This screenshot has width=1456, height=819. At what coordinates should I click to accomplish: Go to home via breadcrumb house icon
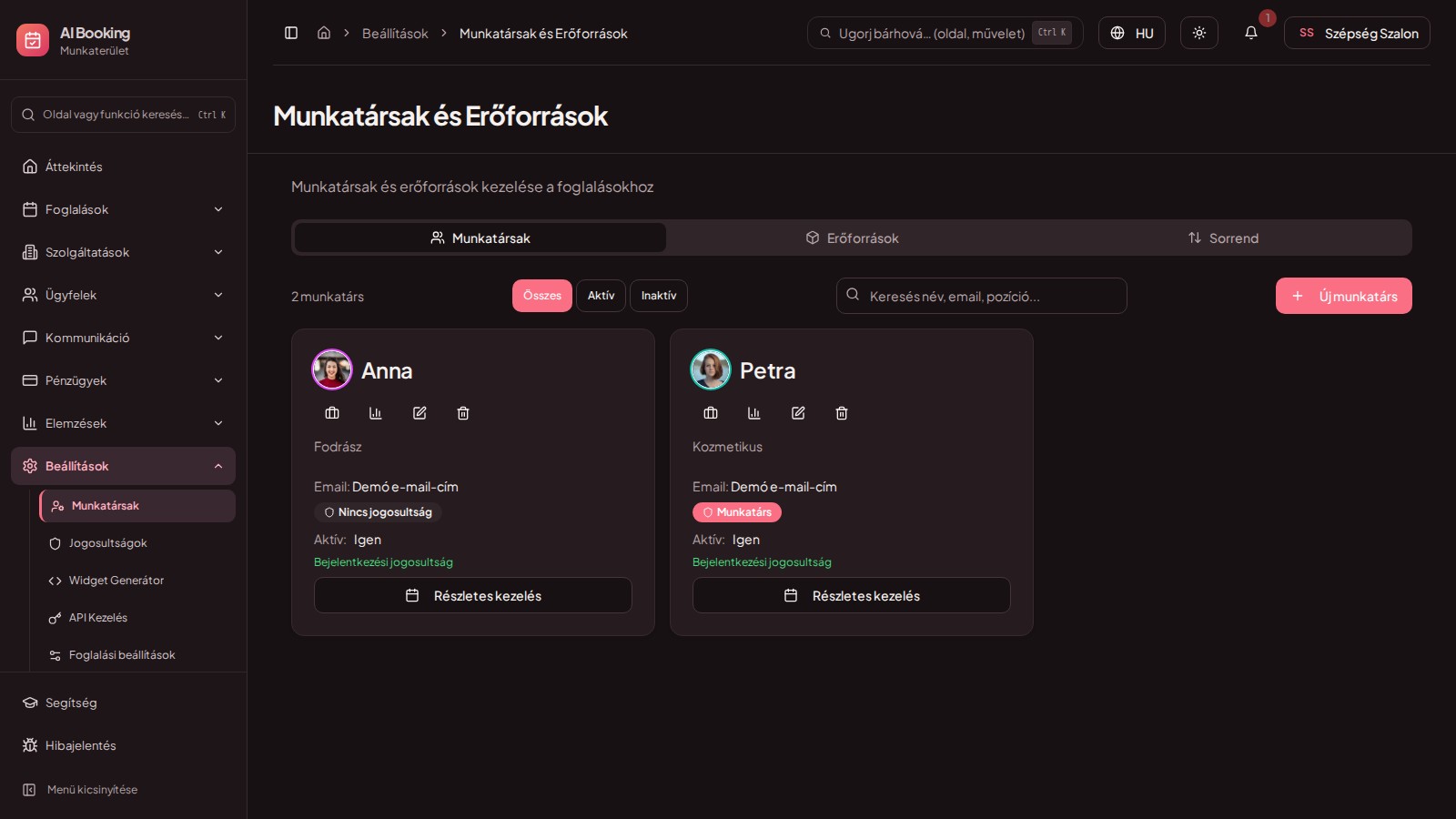pos(324,33)
